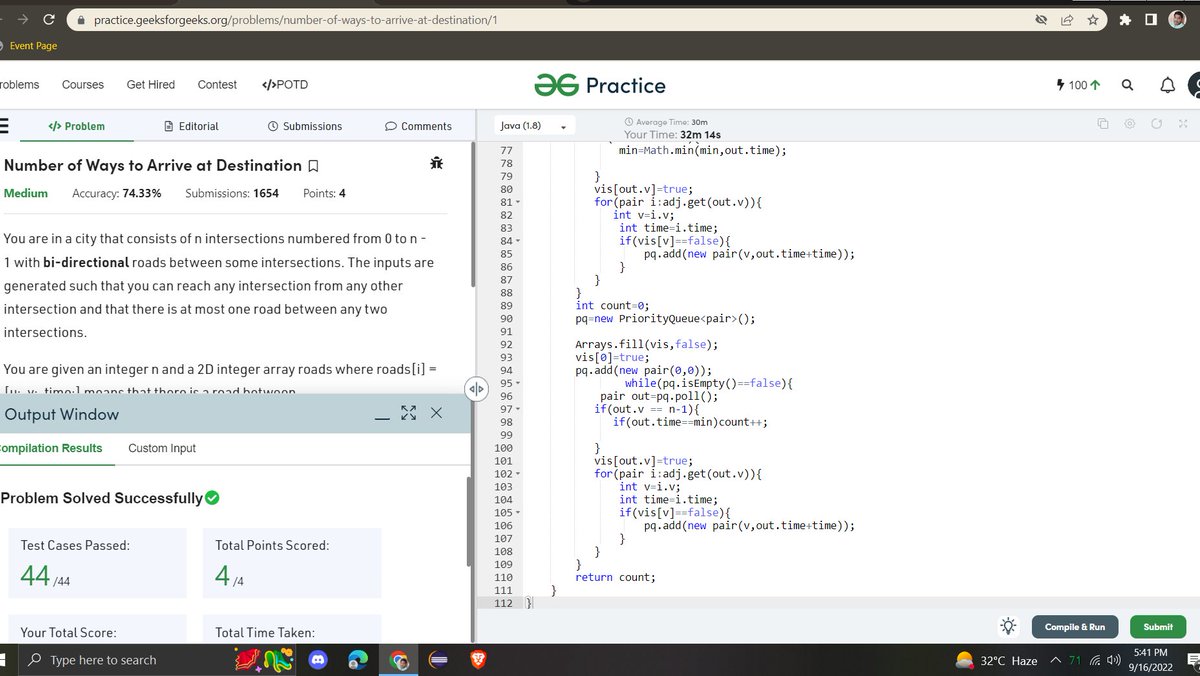Open the Comments tab
This screenshot has width=1200, height=676.
point(418,126)
